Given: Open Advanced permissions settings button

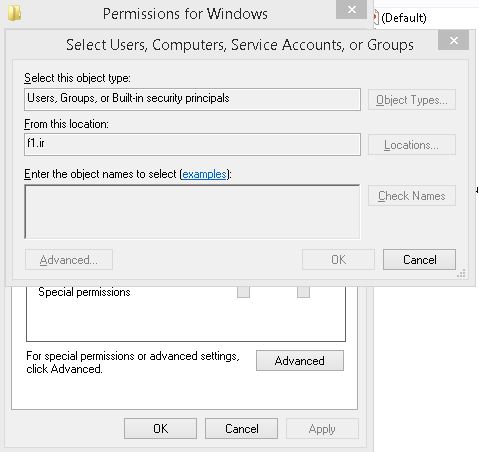Looking at the screenshot, I should pyautogui.click(x=300, y=360).
